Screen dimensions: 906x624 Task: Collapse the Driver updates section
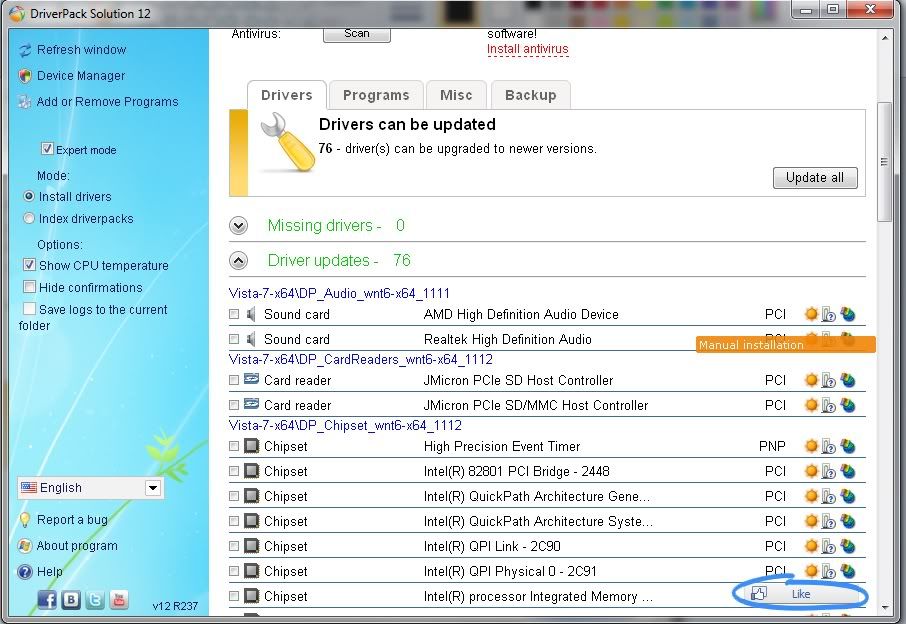[239, 261]
